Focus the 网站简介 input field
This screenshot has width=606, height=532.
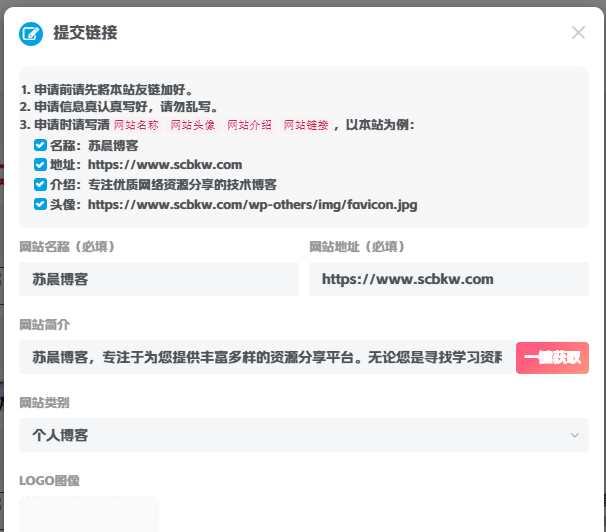coord(267,357)
